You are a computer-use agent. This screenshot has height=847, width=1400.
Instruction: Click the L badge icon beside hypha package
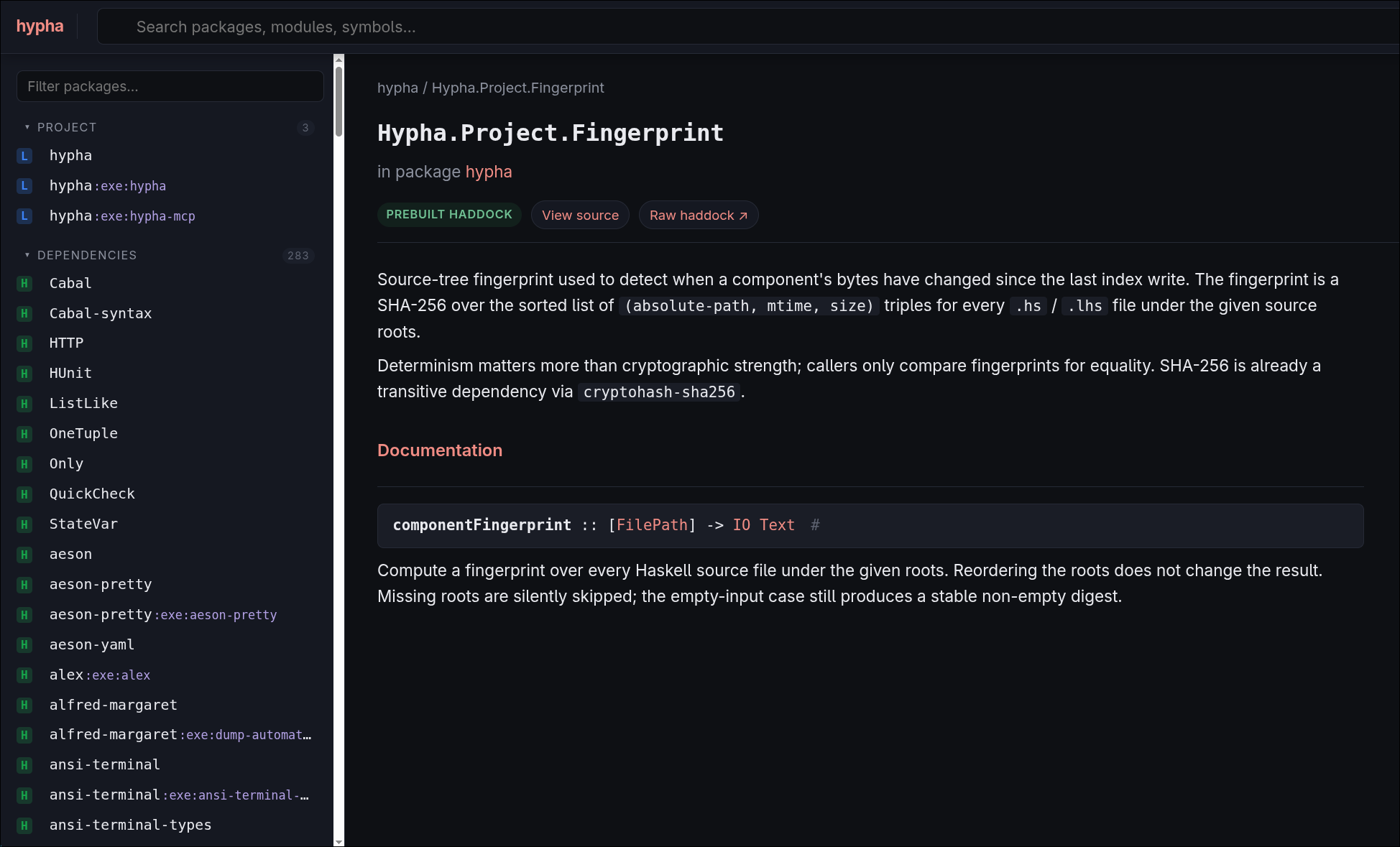[24, 156]
